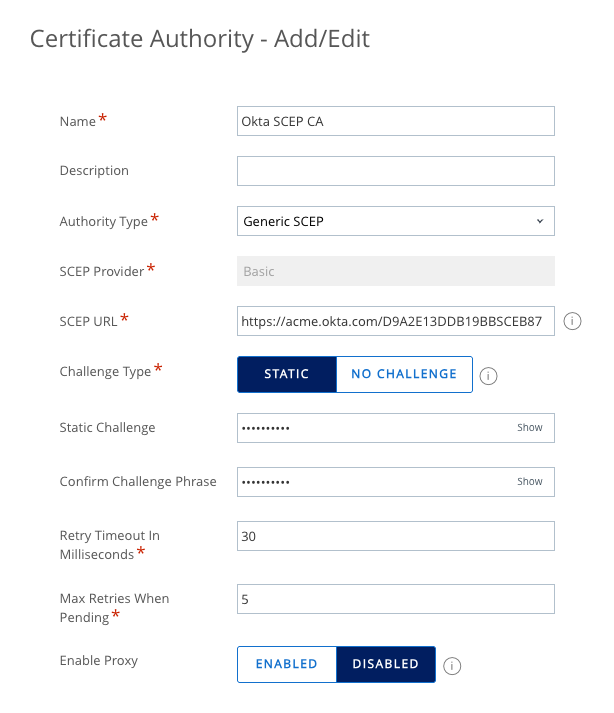This screenshot has height=713, width=614.
Task: Set Enable Proxy to DISABLED
Action: pyautogui.click(x=386, y=664)
